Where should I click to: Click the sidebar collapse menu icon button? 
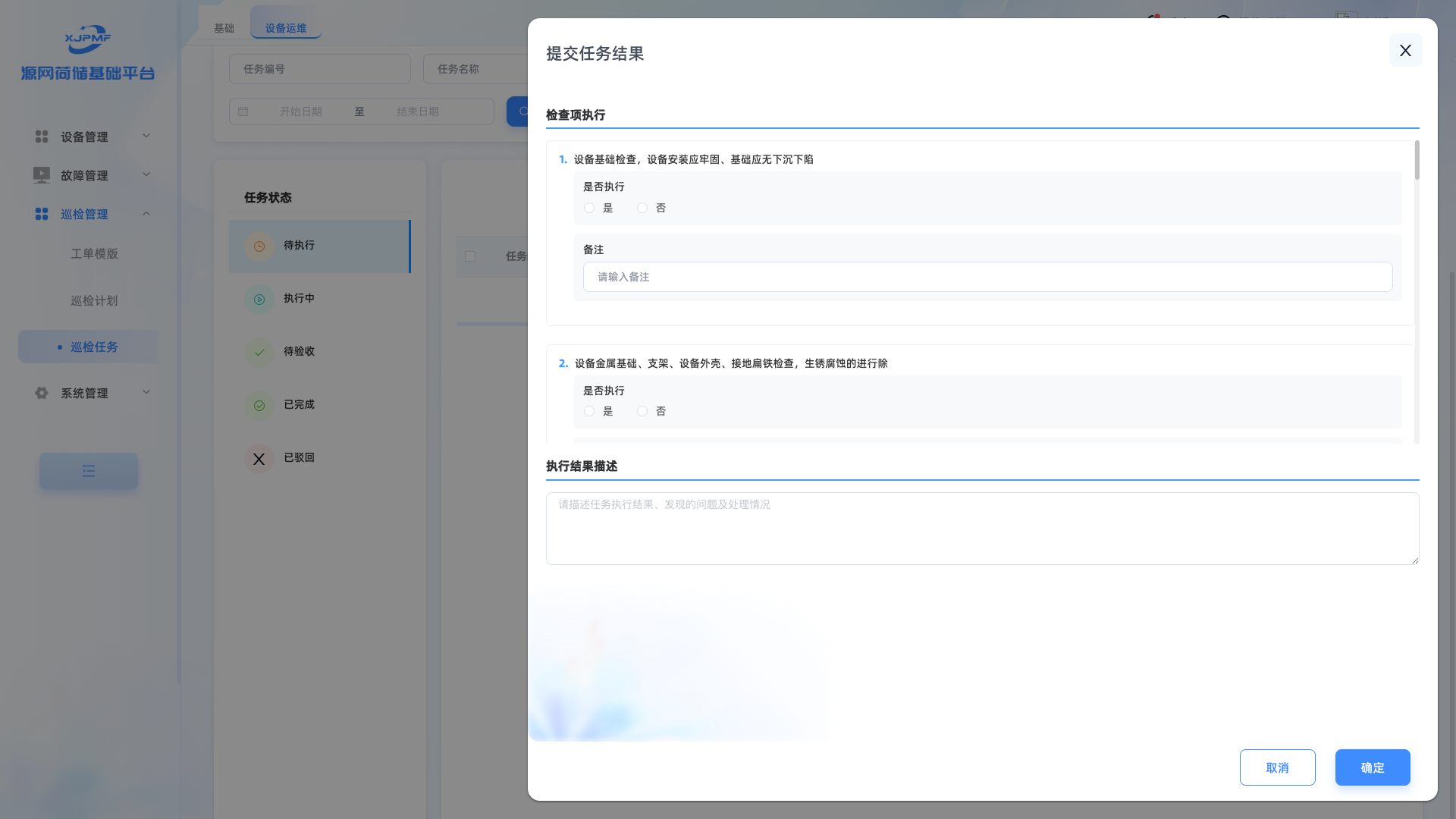89,471
